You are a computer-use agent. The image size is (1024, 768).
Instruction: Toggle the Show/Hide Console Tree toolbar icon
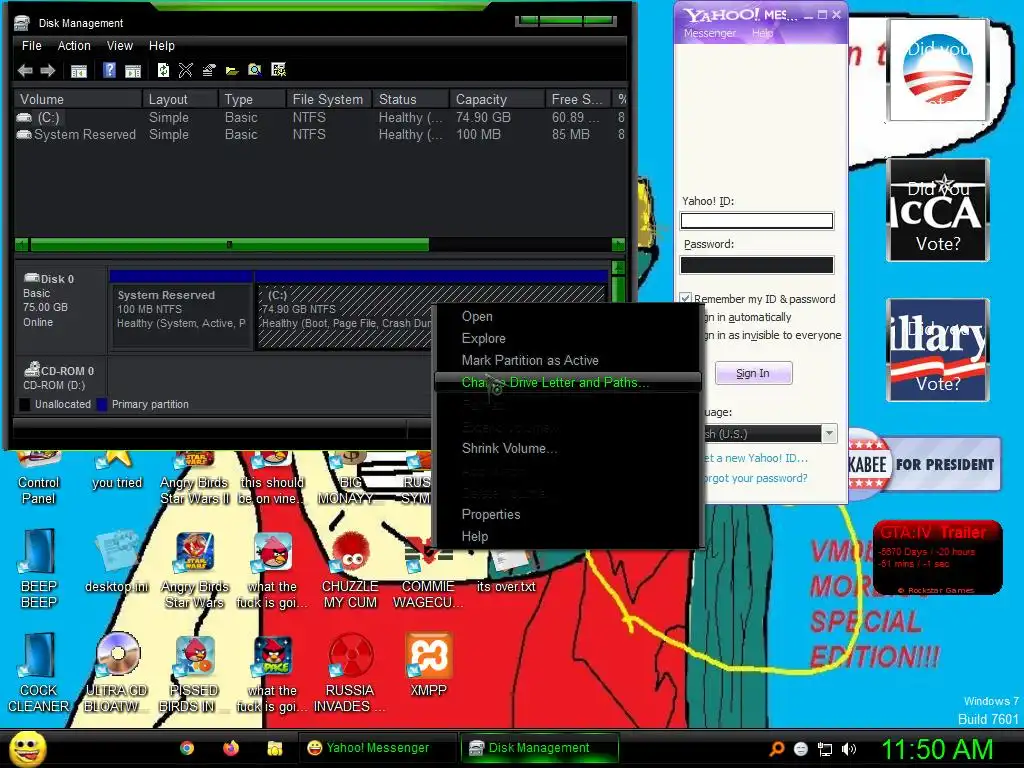pos(79,71)
